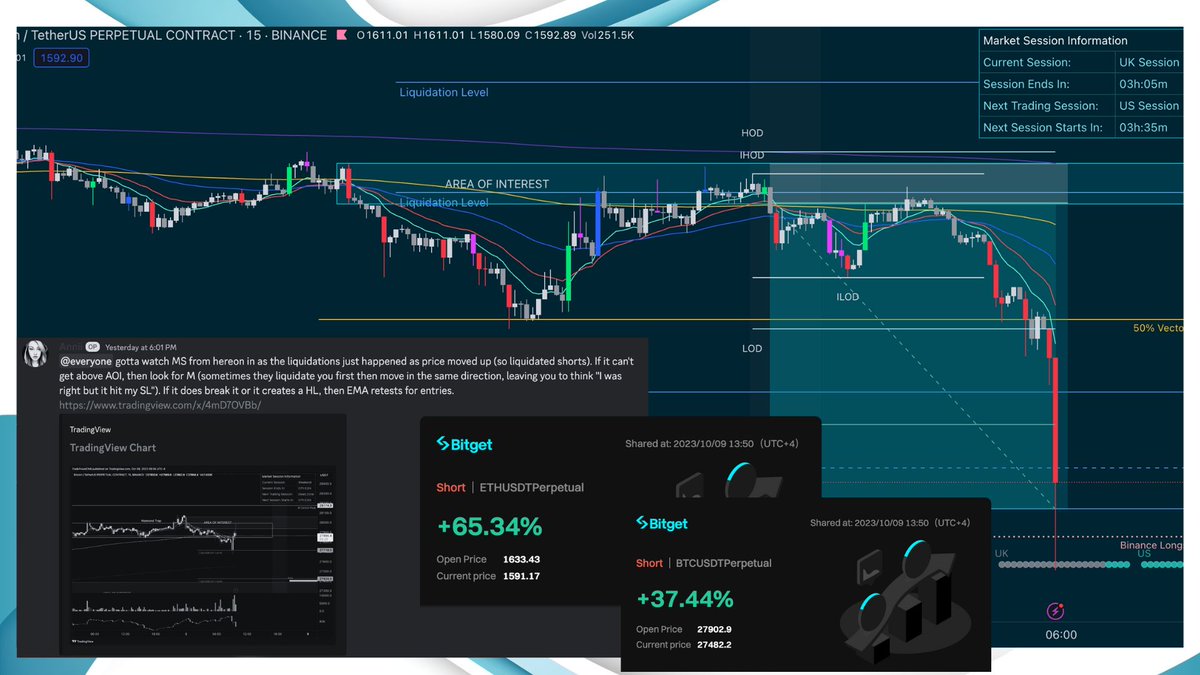1200x675 pixels.
Task: Click the 1633.43 open price value
Action: point(524,559)
